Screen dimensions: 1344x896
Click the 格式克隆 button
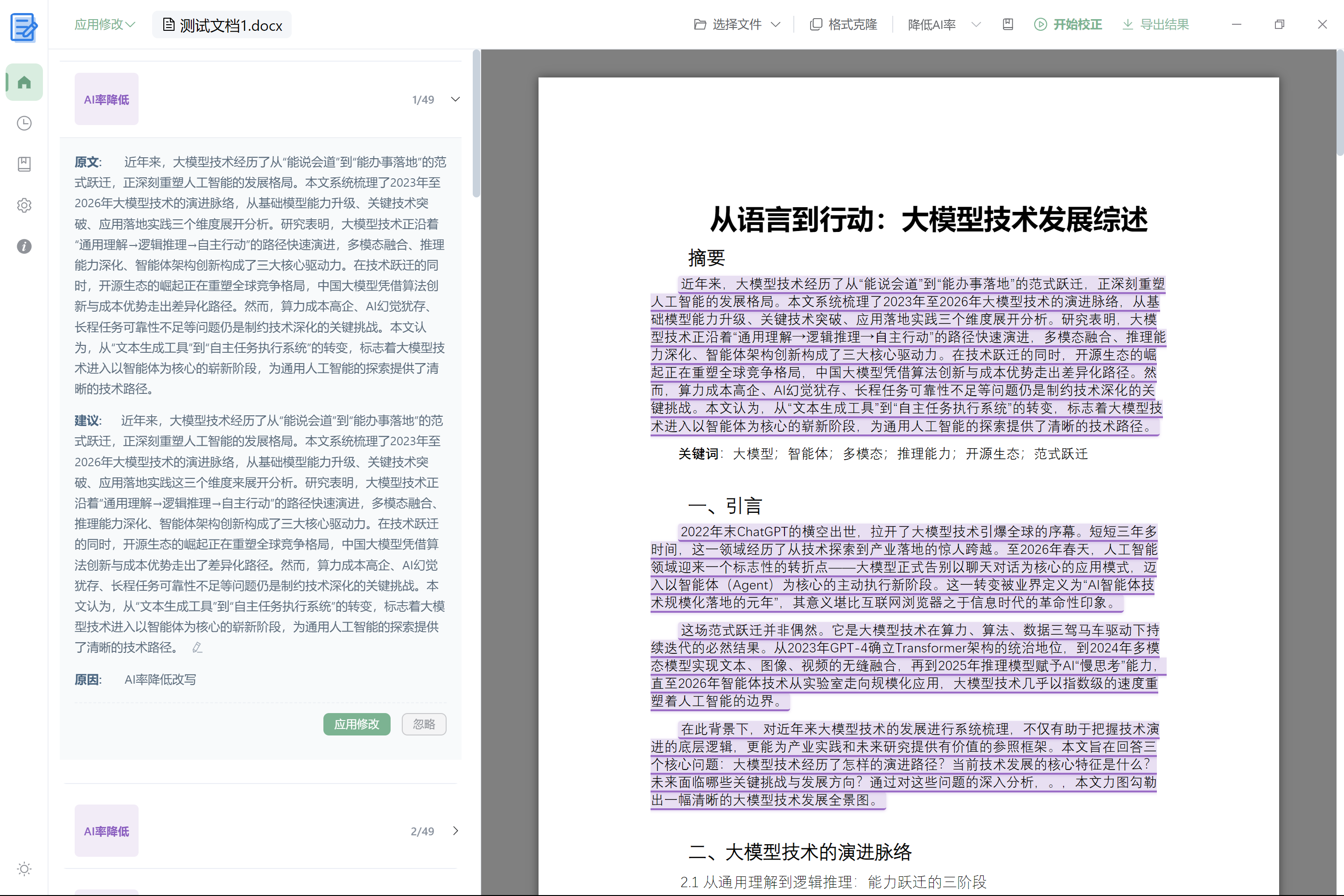[843, 25]
